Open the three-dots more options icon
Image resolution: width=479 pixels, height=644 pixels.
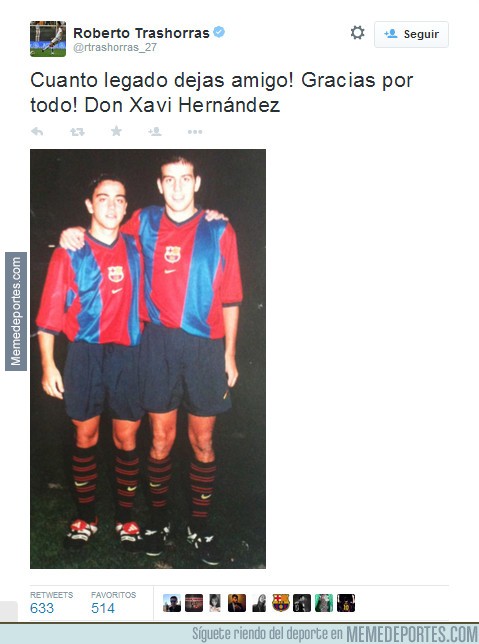coord(195,132)
